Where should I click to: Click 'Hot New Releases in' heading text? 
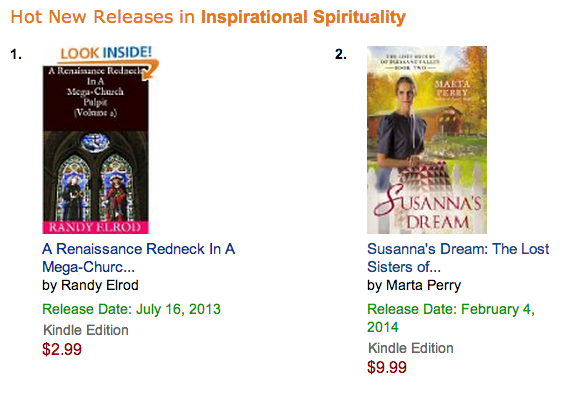[102, 17]
